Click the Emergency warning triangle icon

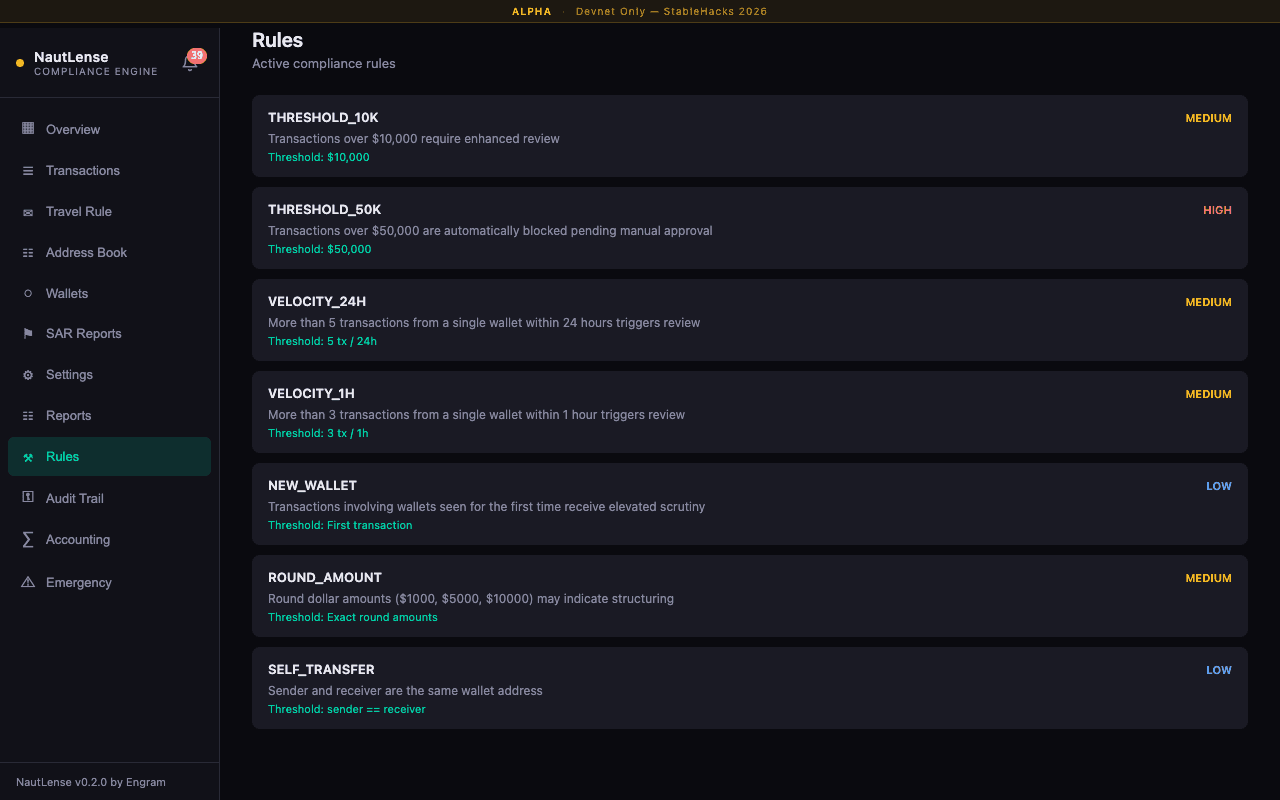click(28, 582)
